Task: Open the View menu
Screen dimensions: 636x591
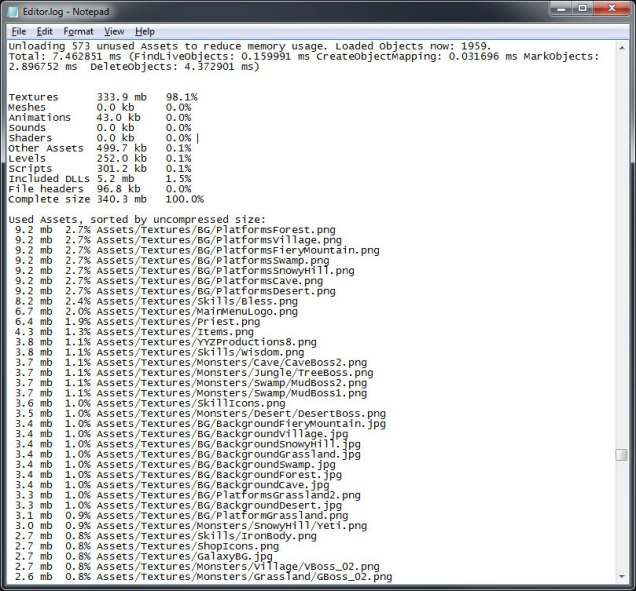Action: (114, 32)
